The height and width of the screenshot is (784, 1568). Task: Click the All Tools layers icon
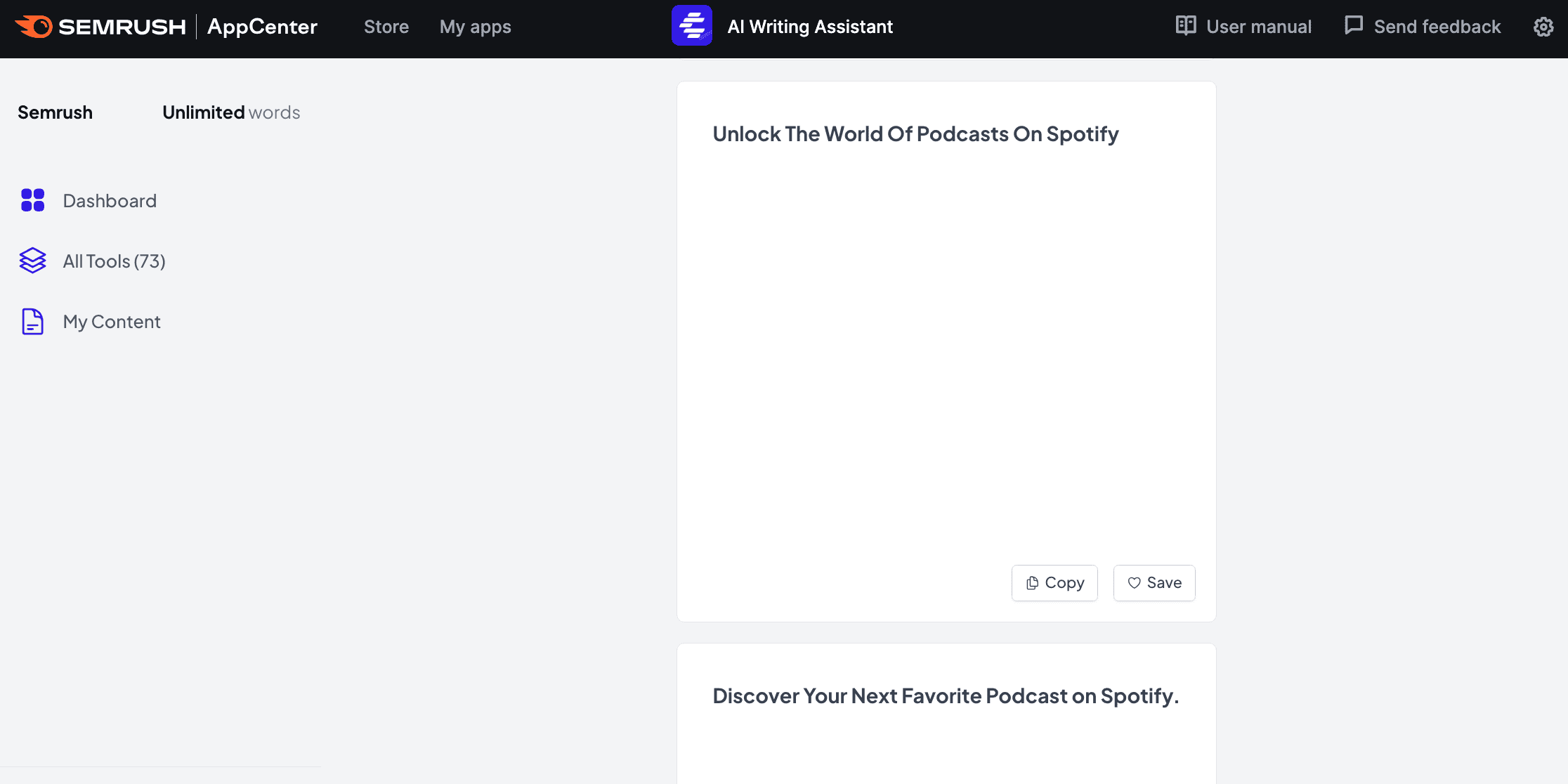point(32,261)
